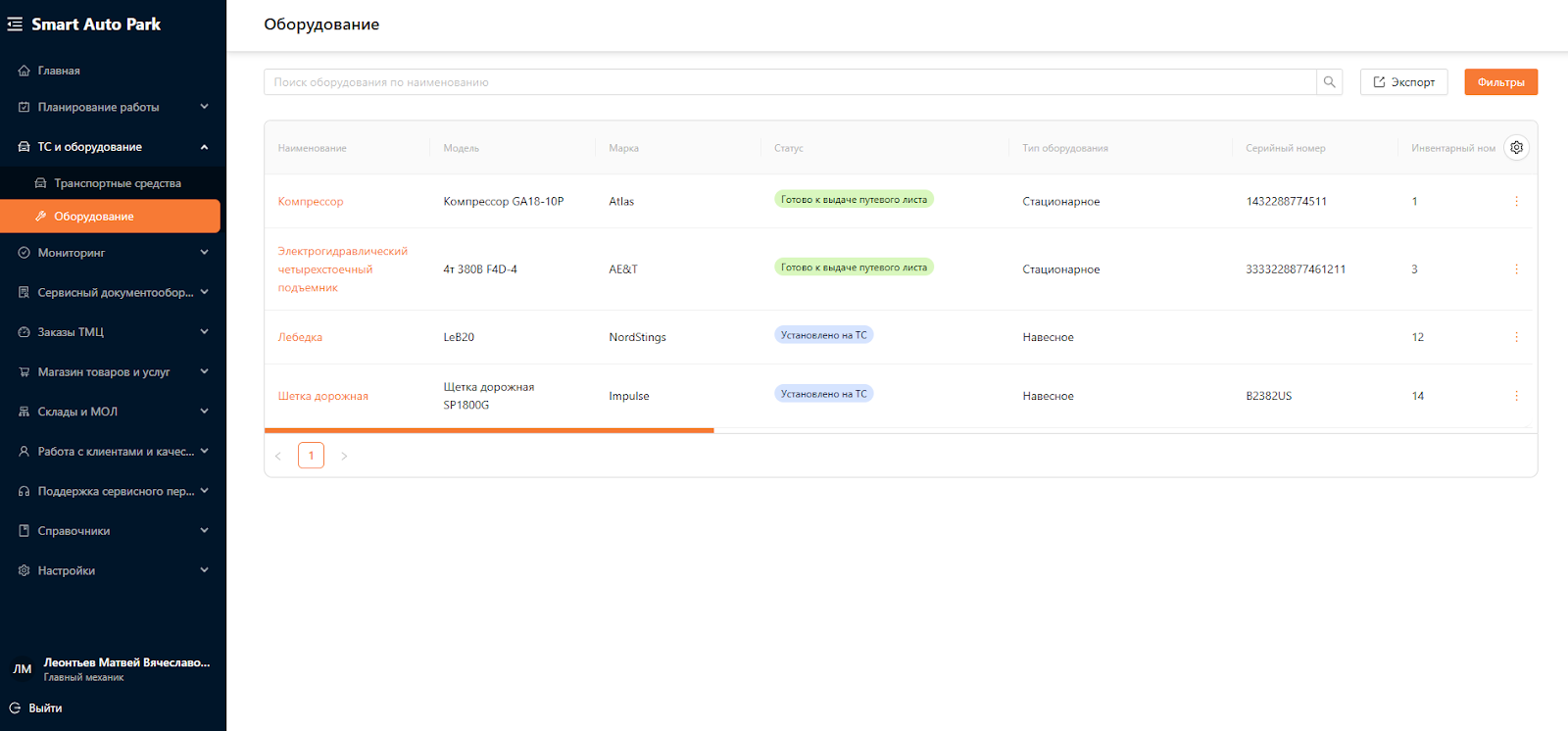Open row actions menu for Компрессор
The width and height of the screenshot is (1568, 731).
(x=1516, y=202)
